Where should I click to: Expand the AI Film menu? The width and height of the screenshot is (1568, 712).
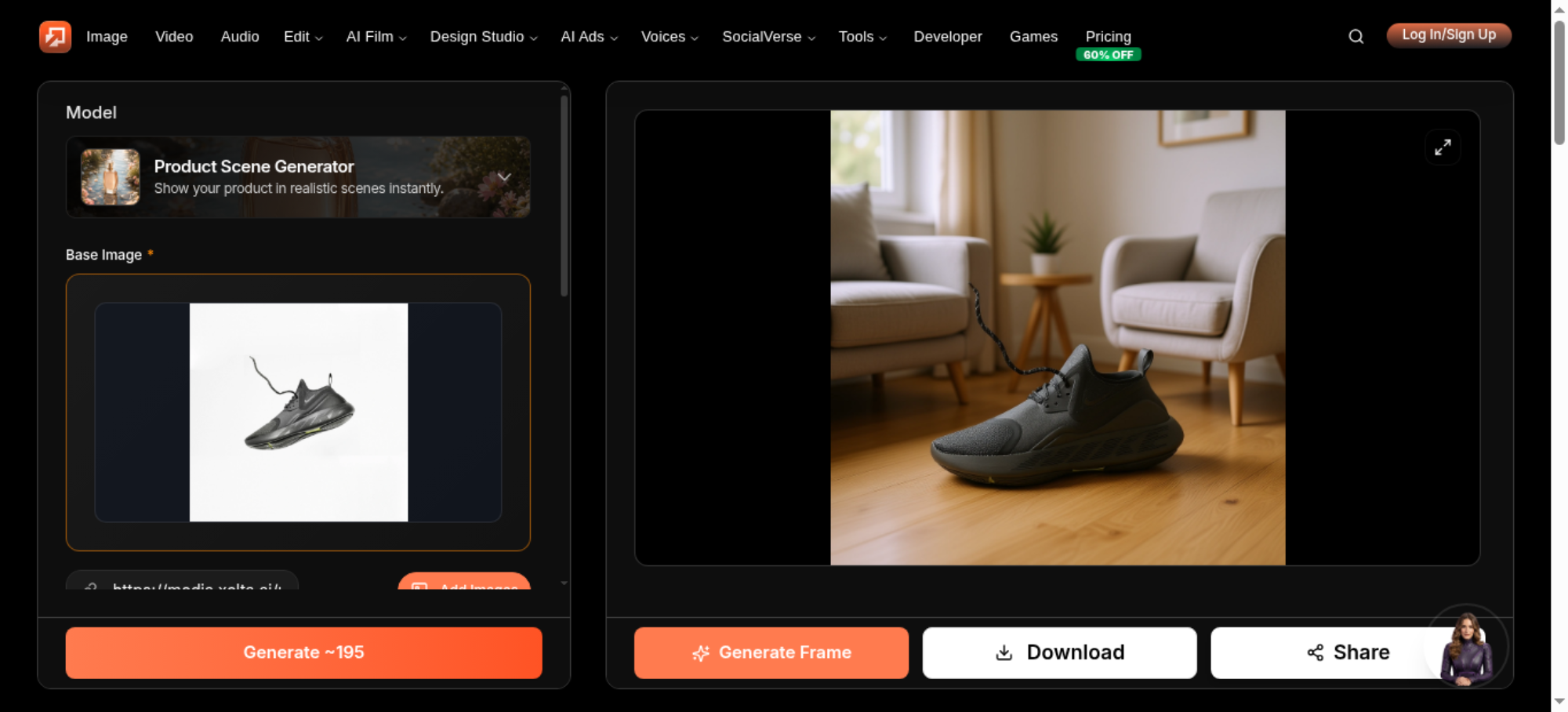click(x=376, y=37)
